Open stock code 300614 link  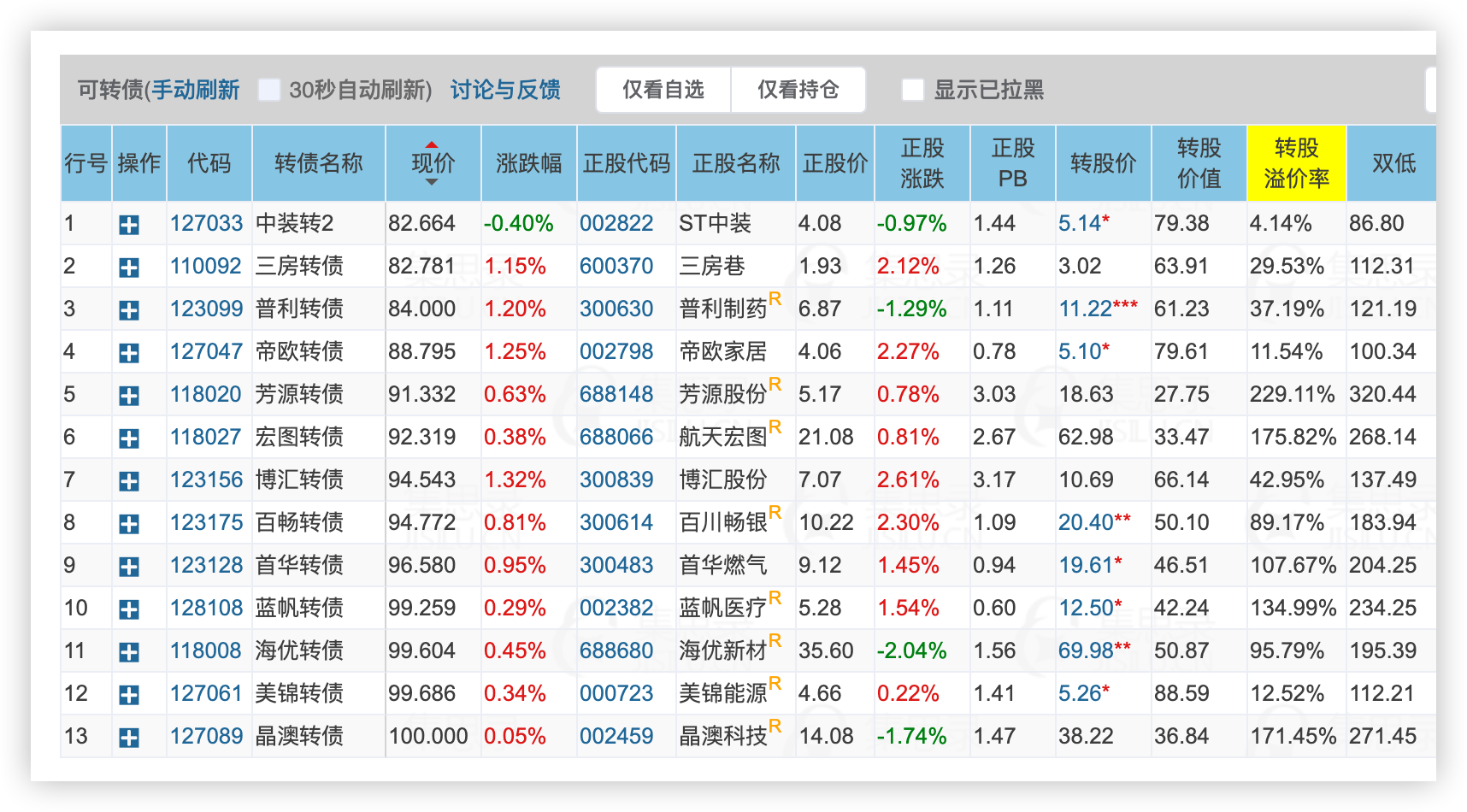click(616, 523)
